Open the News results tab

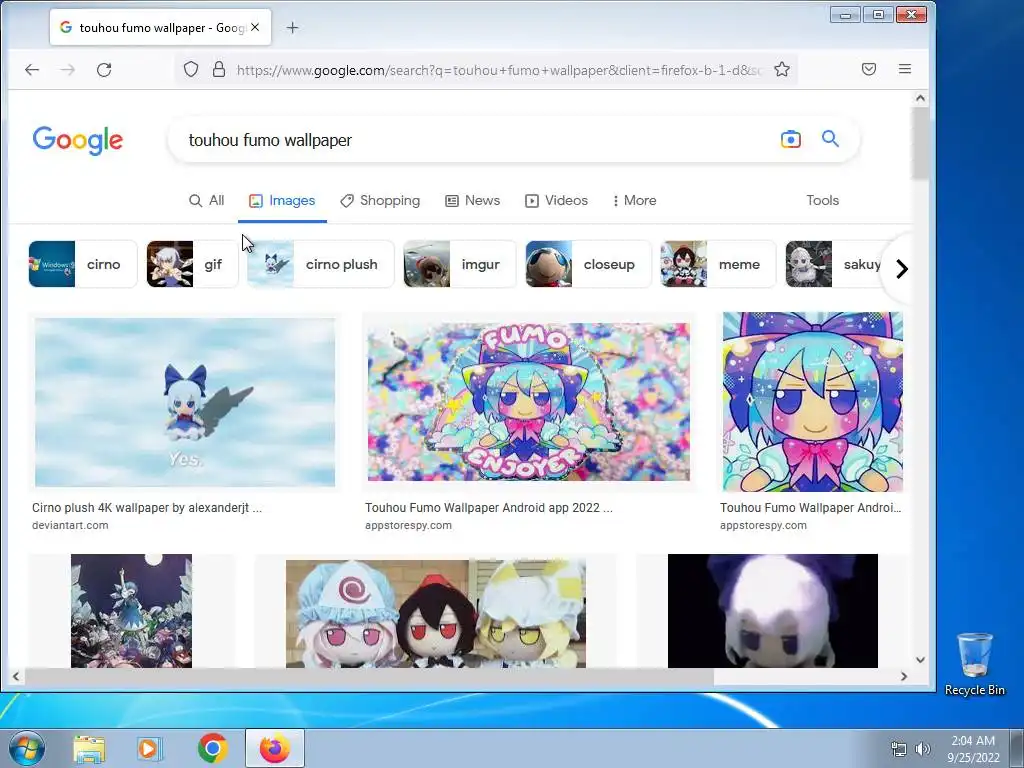(x=473, y=200)
